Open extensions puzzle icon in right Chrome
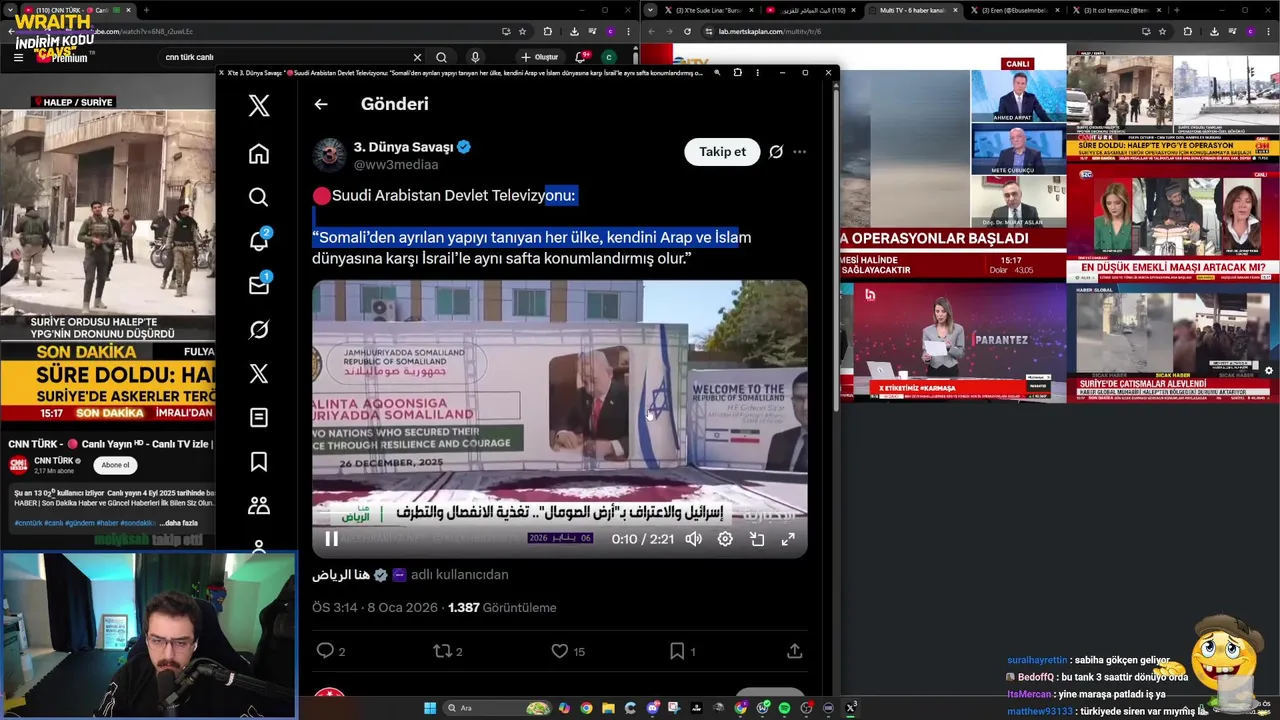Screen dimensions: 1280x720 (x=1187, y=31)
